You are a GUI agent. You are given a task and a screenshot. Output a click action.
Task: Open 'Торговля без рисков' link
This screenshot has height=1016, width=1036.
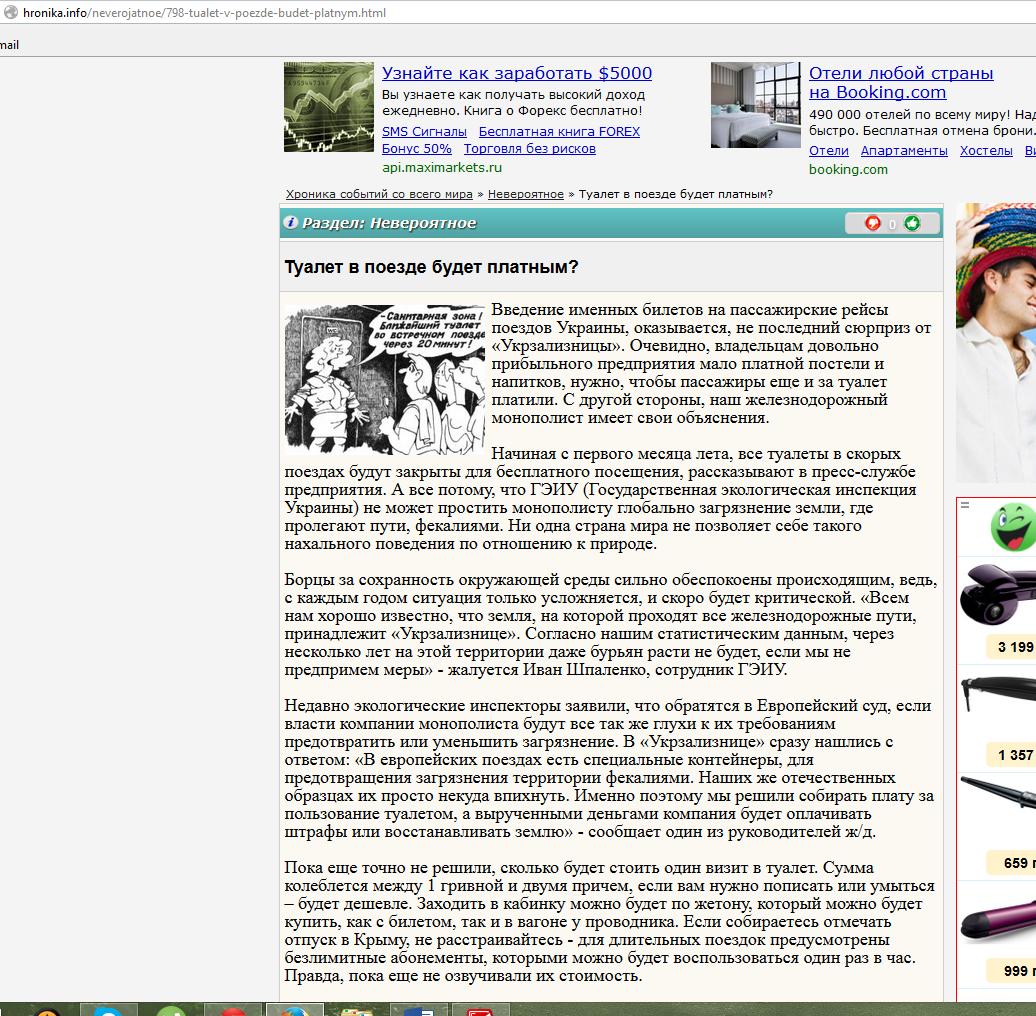(x=529, y=148)
